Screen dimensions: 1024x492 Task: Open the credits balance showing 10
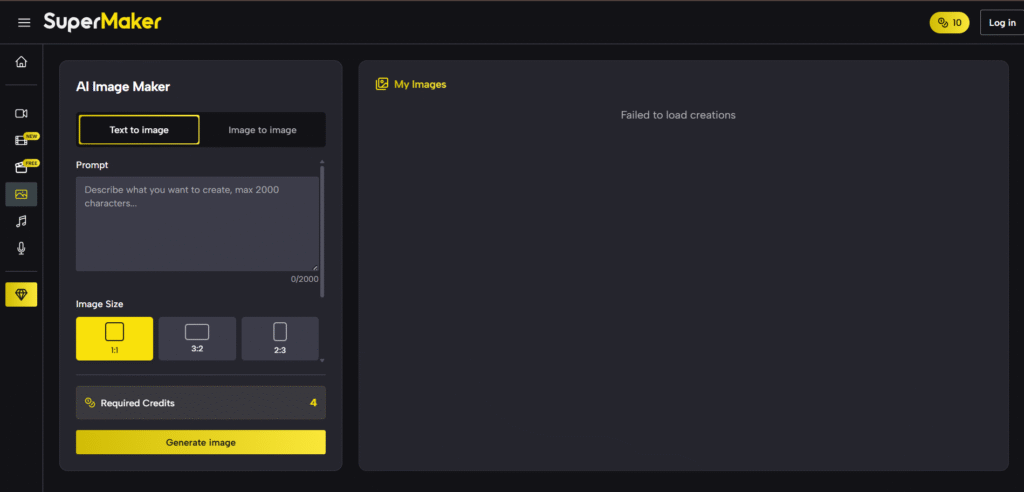click(x=949, y=23)
